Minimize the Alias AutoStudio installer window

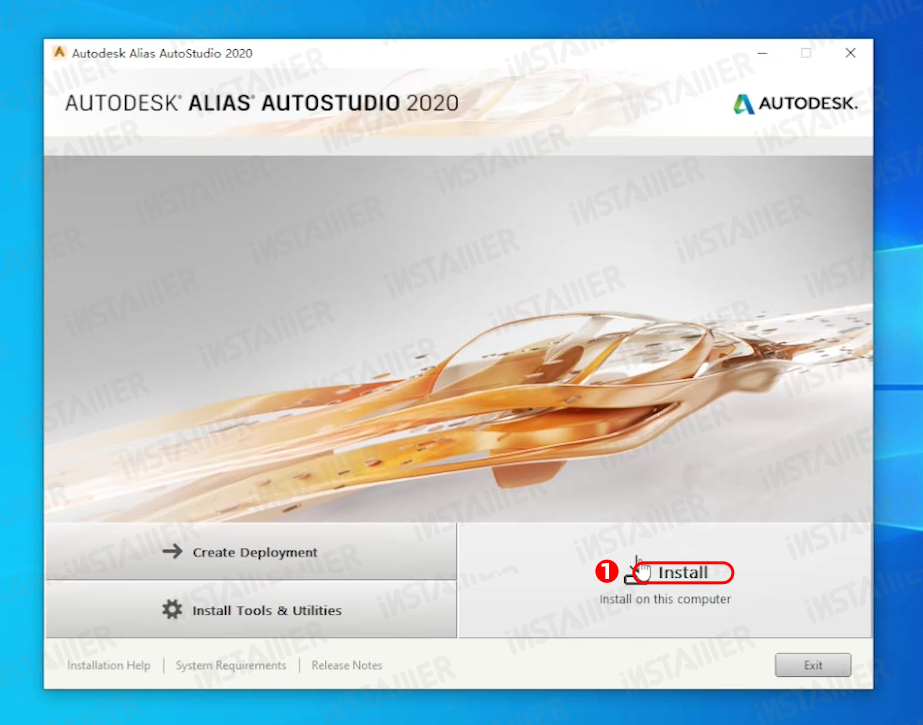tap(762, 53)
